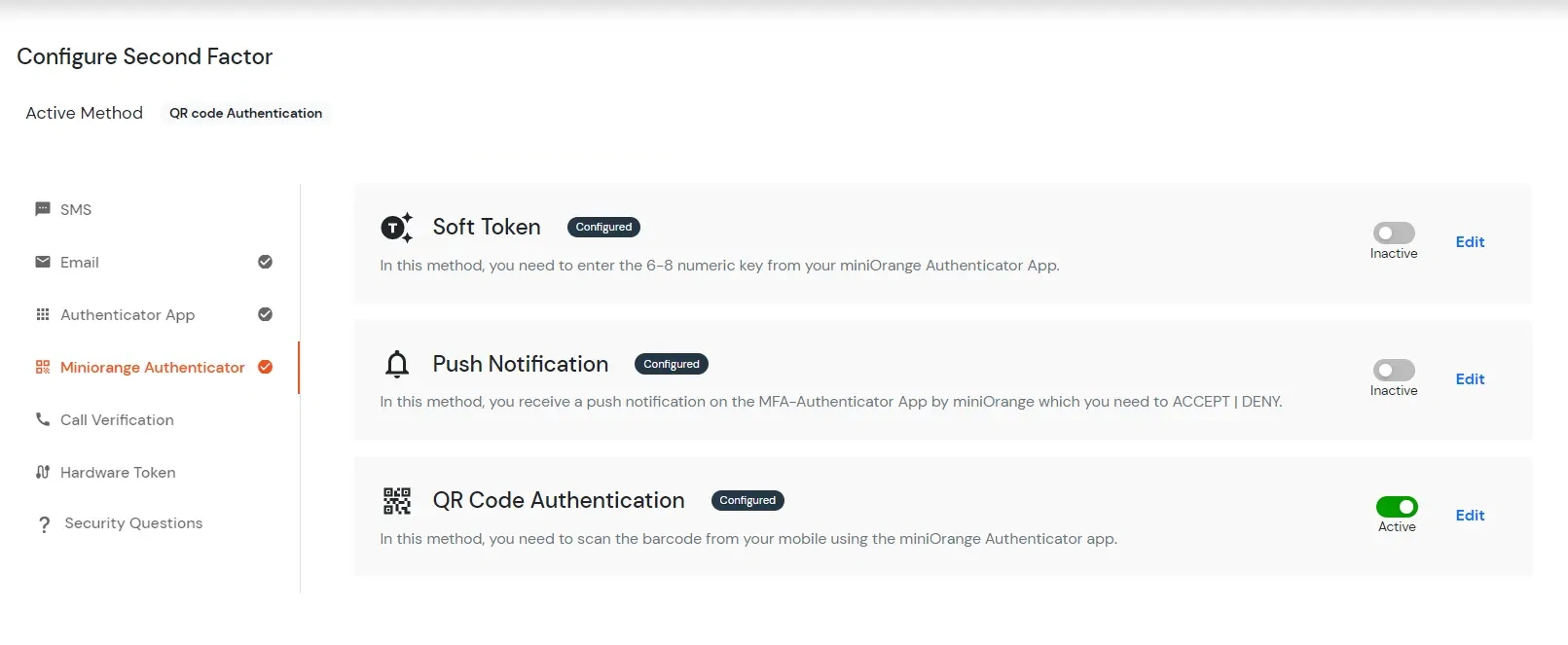
Task: Click the QR Code Authentication card icon
Action: point(397,501)
